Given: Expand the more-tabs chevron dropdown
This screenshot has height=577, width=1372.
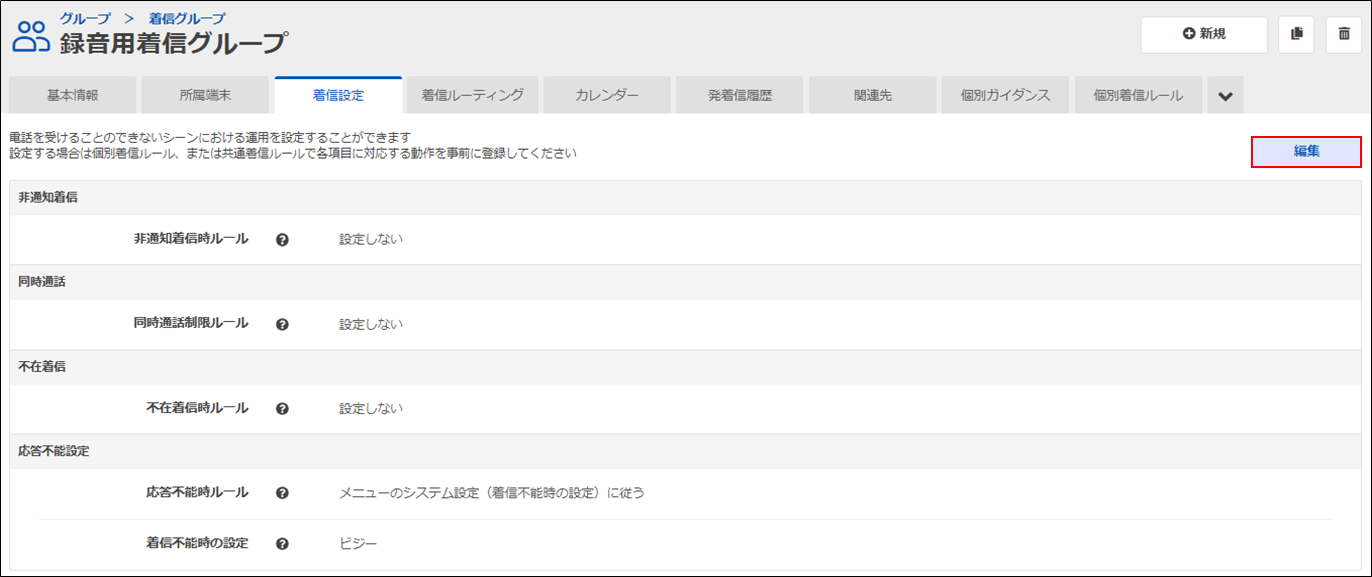Looking at the screenshot, I should (1225, 96).
